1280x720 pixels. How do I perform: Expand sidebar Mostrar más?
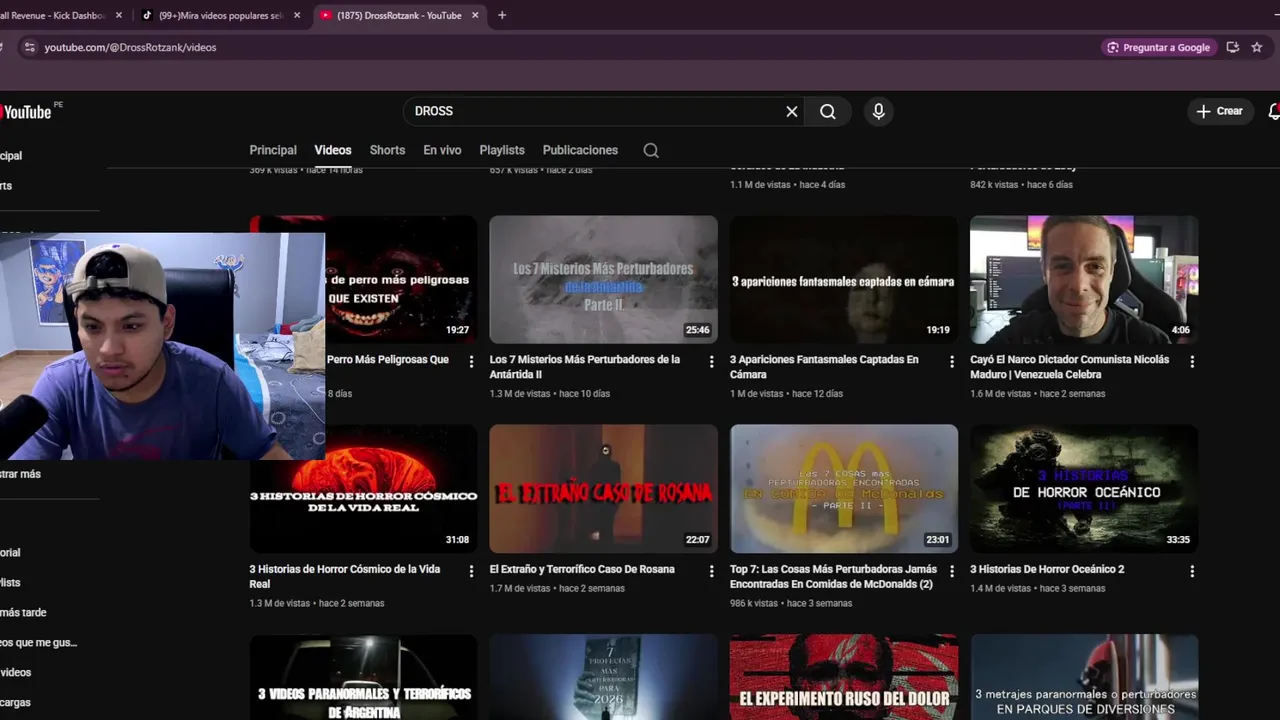pyautogui.click(x=21, y=474)
